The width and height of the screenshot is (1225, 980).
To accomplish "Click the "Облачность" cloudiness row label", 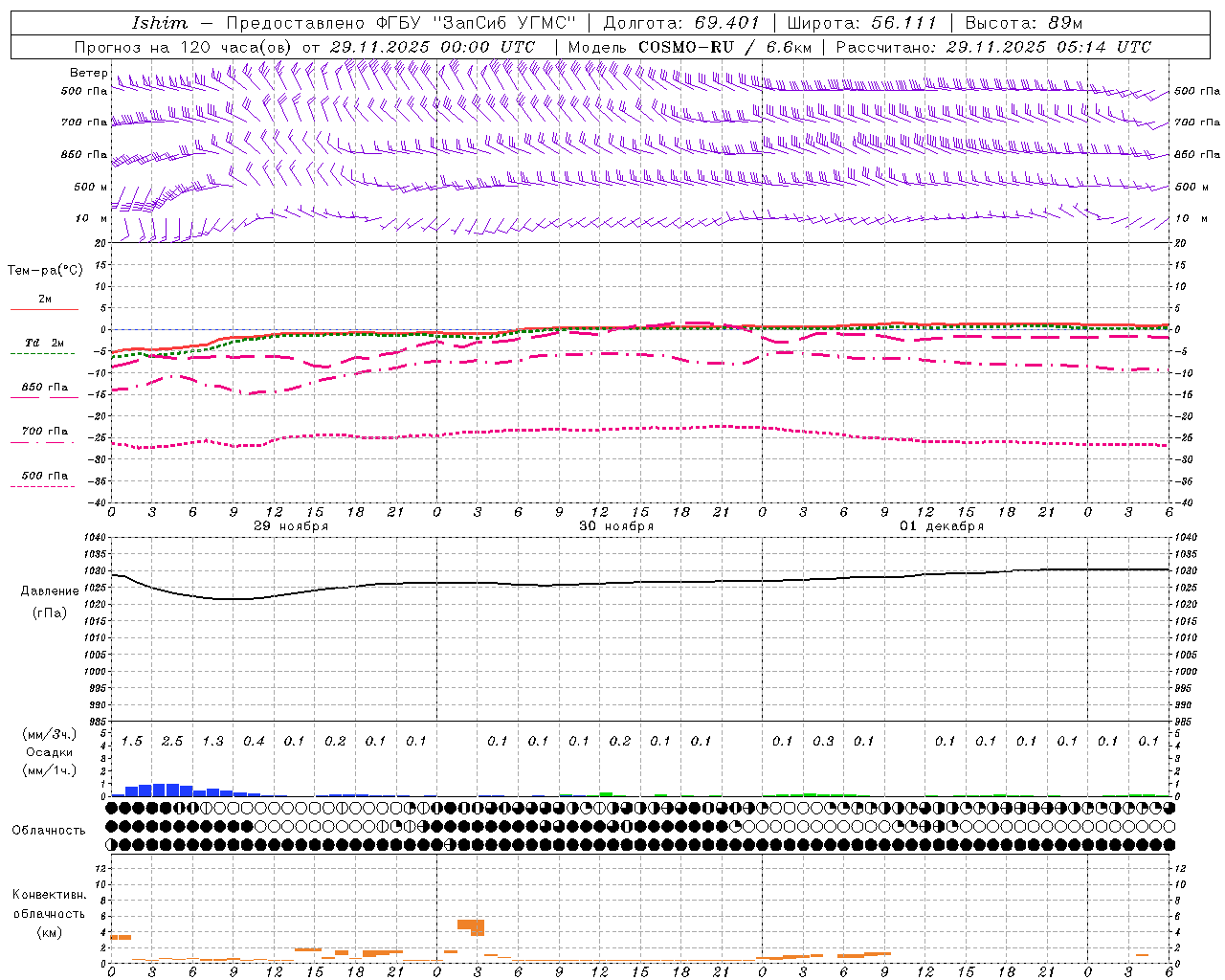I will [x=49, y=831].
